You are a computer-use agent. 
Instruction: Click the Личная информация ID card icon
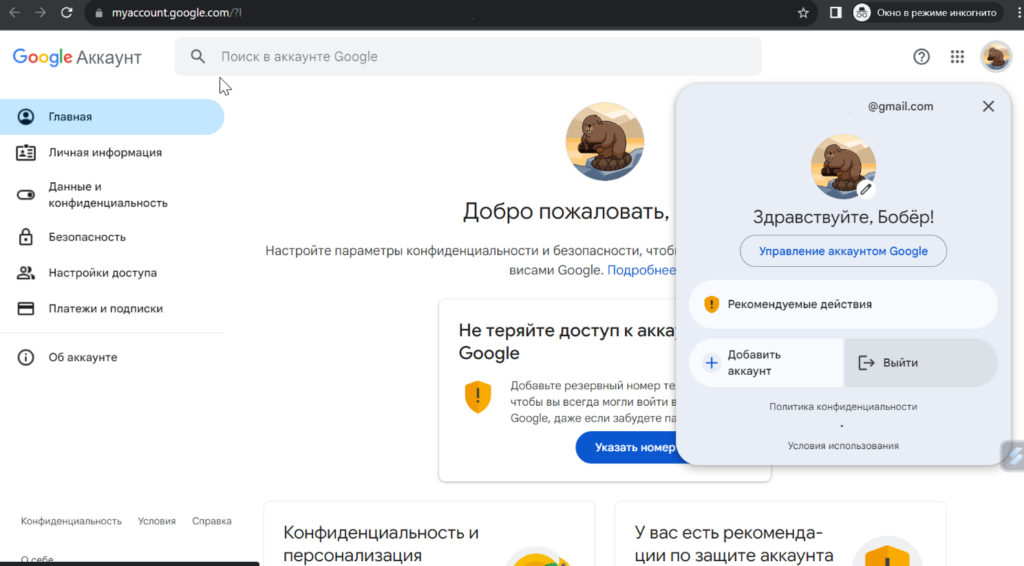click(x=25, y=153)
